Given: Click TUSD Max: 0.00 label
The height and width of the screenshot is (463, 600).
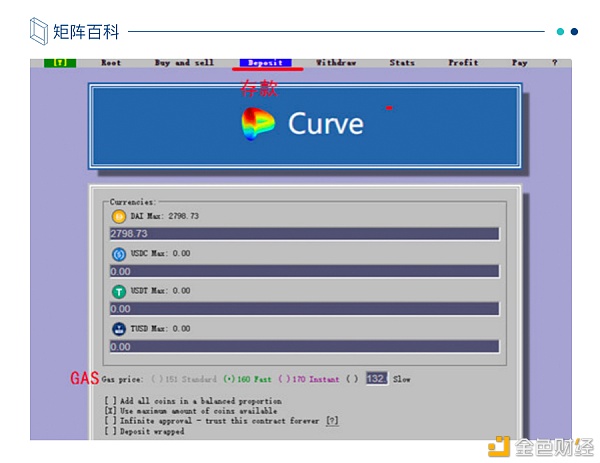Looking at the screenshot, I should click(160, 329).
